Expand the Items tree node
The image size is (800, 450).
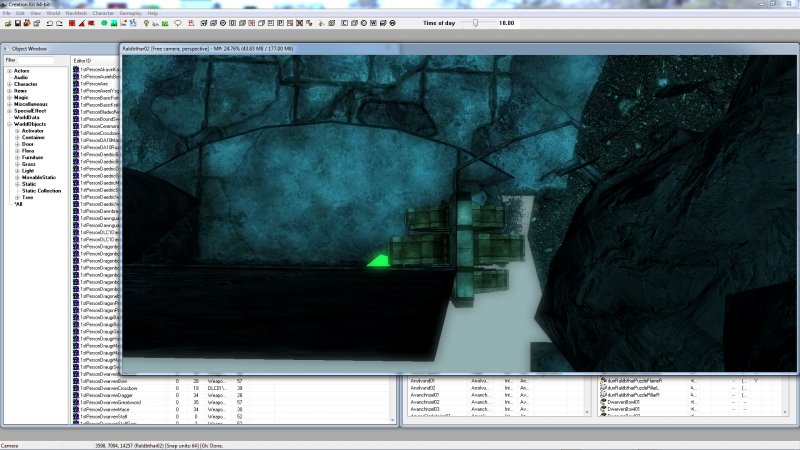10,91
